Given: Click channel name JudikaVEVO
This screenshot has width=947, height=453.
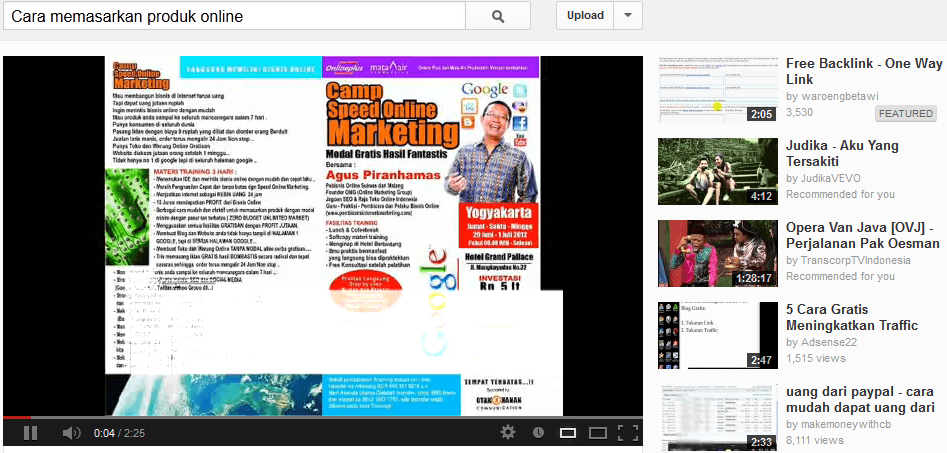Looking at the screenshot, I should point(830,178).
